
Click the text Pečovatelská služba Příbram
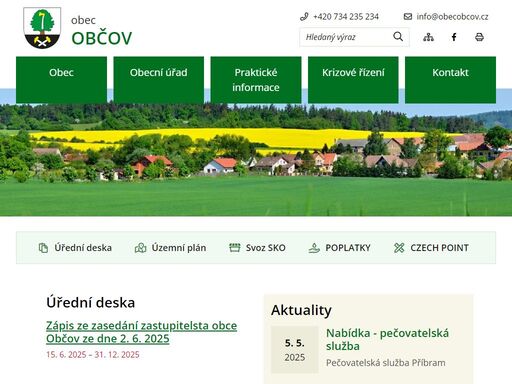pos(386,363)
